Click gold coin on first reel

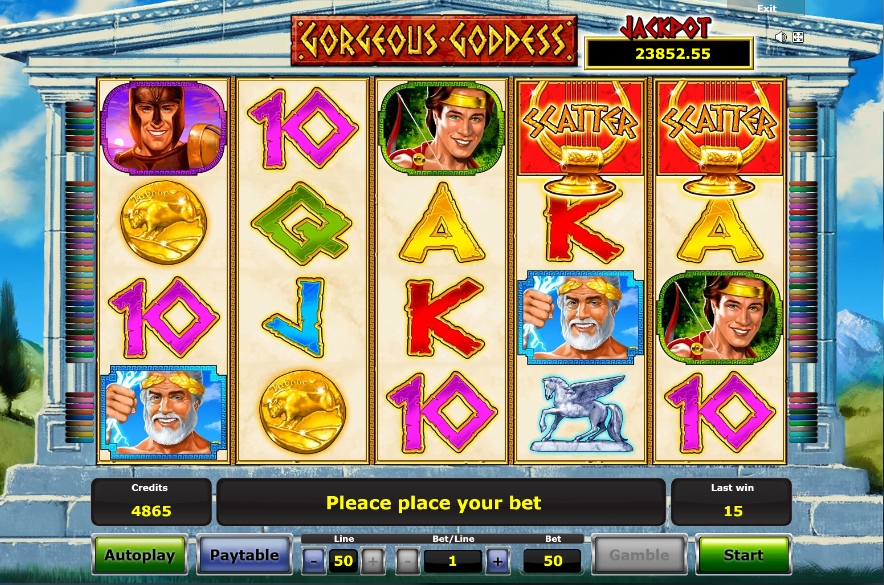point(163,223)
